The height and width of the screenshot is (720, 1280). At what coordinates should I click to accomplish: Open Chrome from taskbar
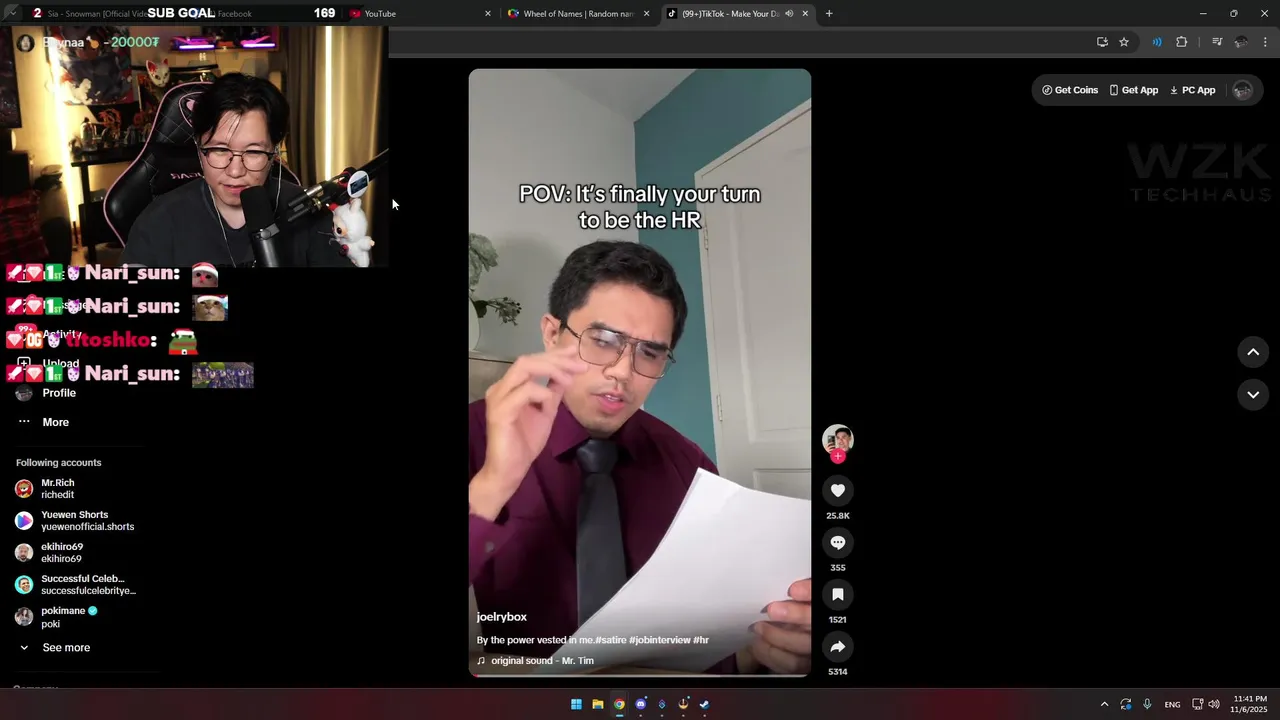point(619,704)
